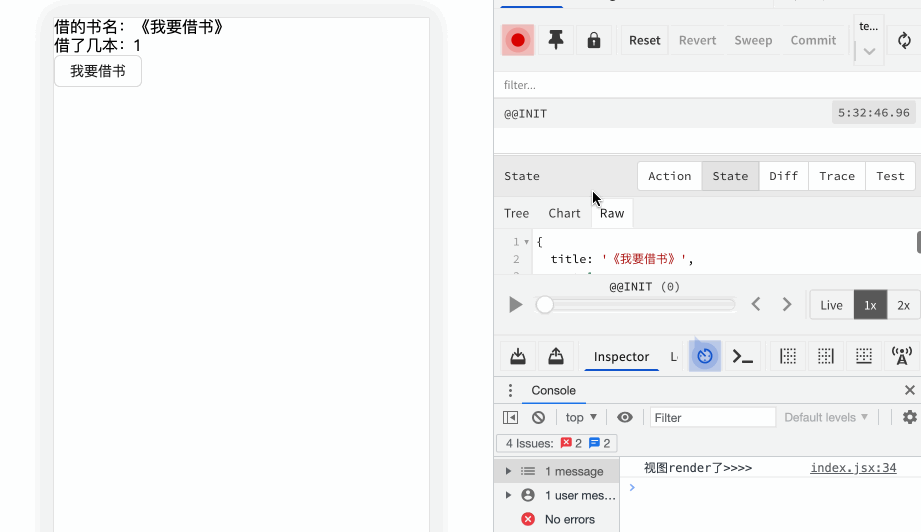Click in the action filter field
Viewport: 921px width, 532px height.
click(707, 85)
